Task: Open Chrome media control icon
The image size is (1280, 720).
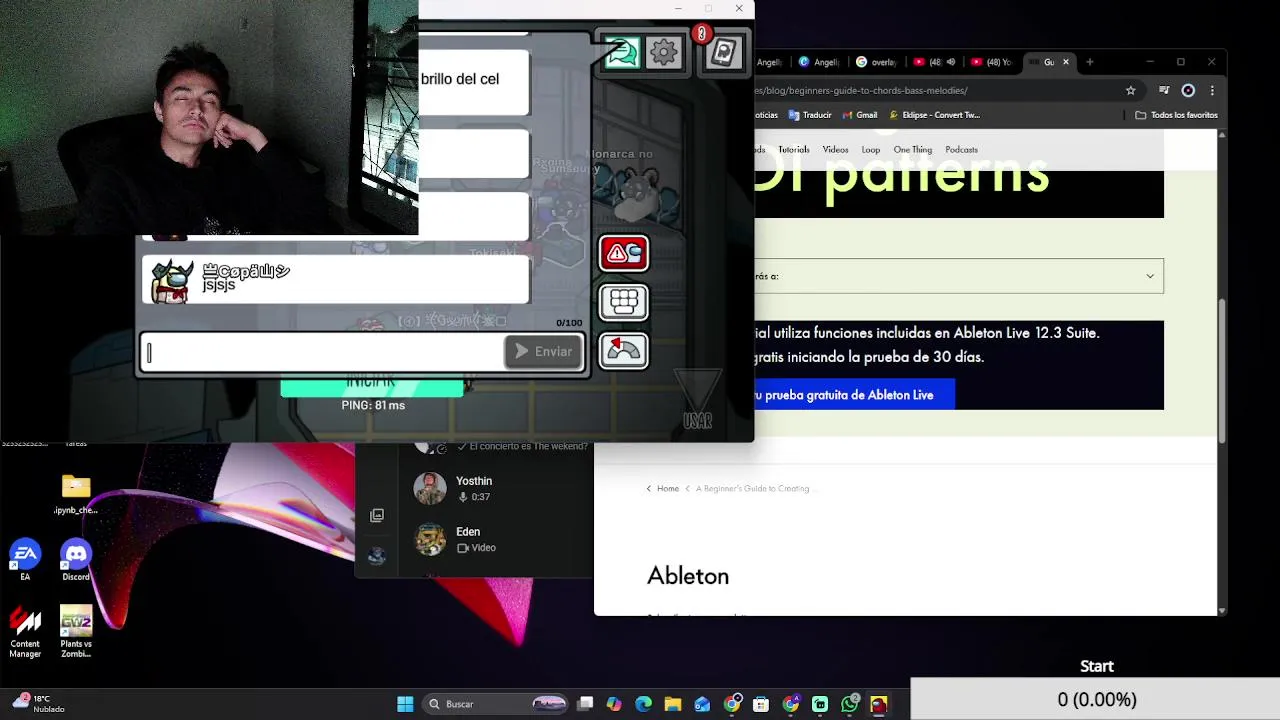Action: tap(1164, 90)
